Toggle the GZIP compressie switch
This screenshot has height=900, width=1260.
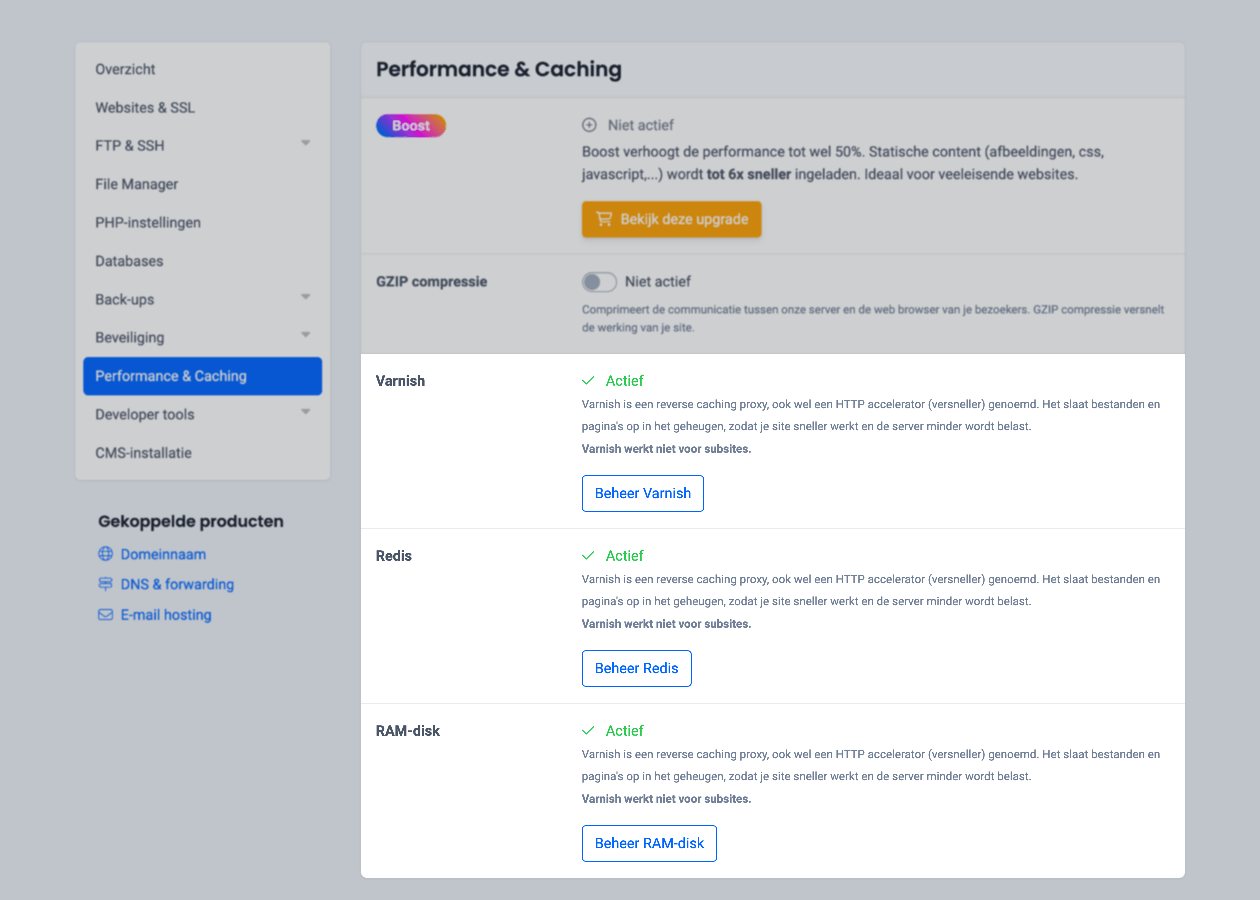599,282
